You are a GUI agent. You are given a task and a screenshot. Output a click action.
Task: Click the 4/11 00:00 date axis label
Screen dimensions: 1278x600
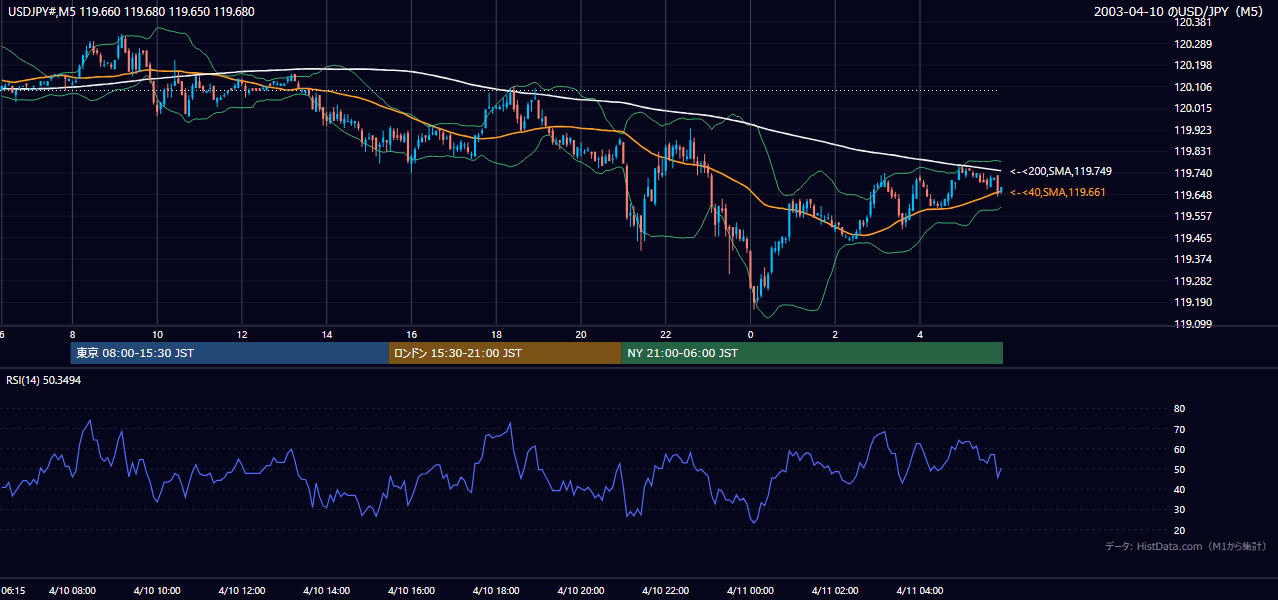(751, 590)
